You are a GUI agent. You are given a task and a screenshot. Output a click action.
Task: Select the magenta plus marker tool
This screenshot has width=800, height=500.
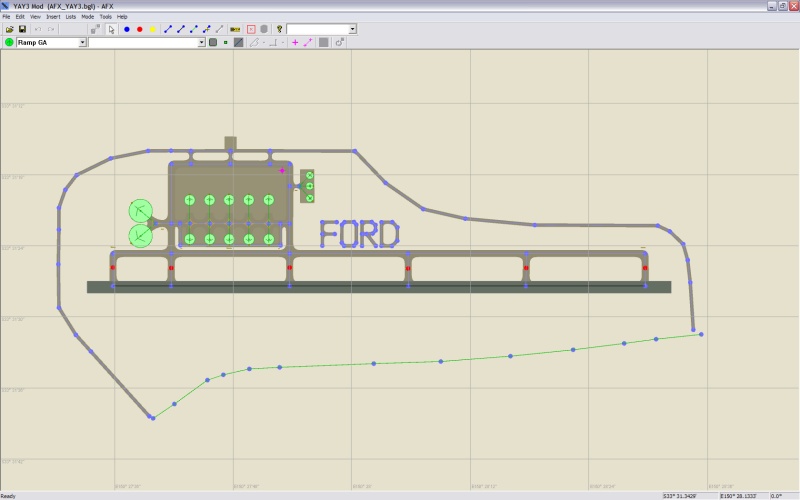(295, 42)
